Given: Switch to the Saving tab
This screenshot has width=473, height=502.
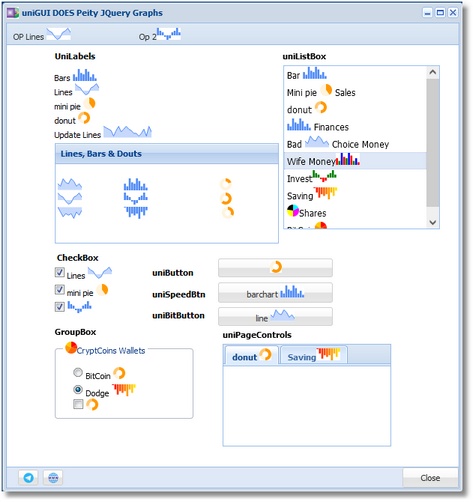Looking at the screenshot, I should click(314, 355).
